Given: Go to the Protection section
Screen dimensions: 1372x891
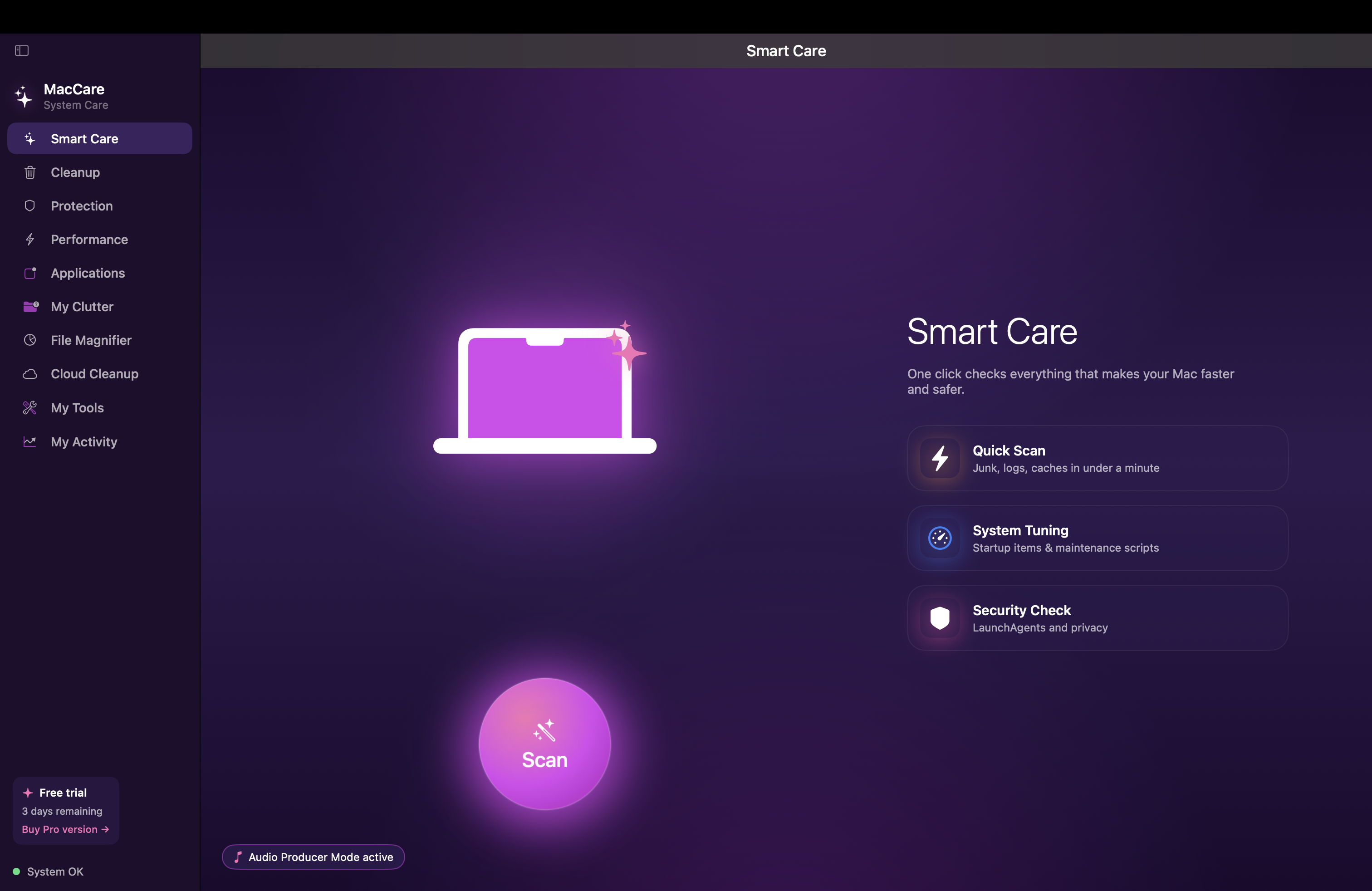Looking at the screenshot, I should [x=100, y=206].
